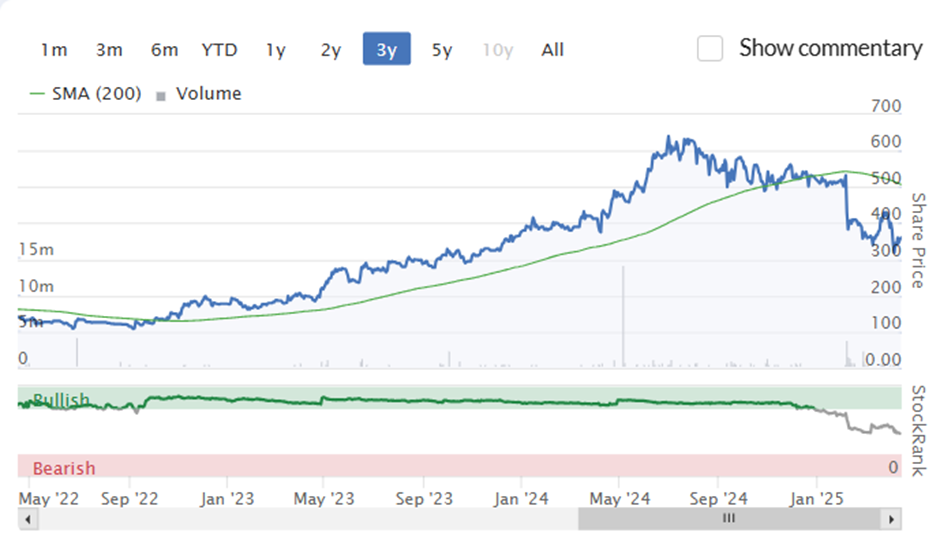The width and height of the screenshot is (940, 540).
Task: Select the 1y time range
Action: pyautogui.click(x=276, y=49)
